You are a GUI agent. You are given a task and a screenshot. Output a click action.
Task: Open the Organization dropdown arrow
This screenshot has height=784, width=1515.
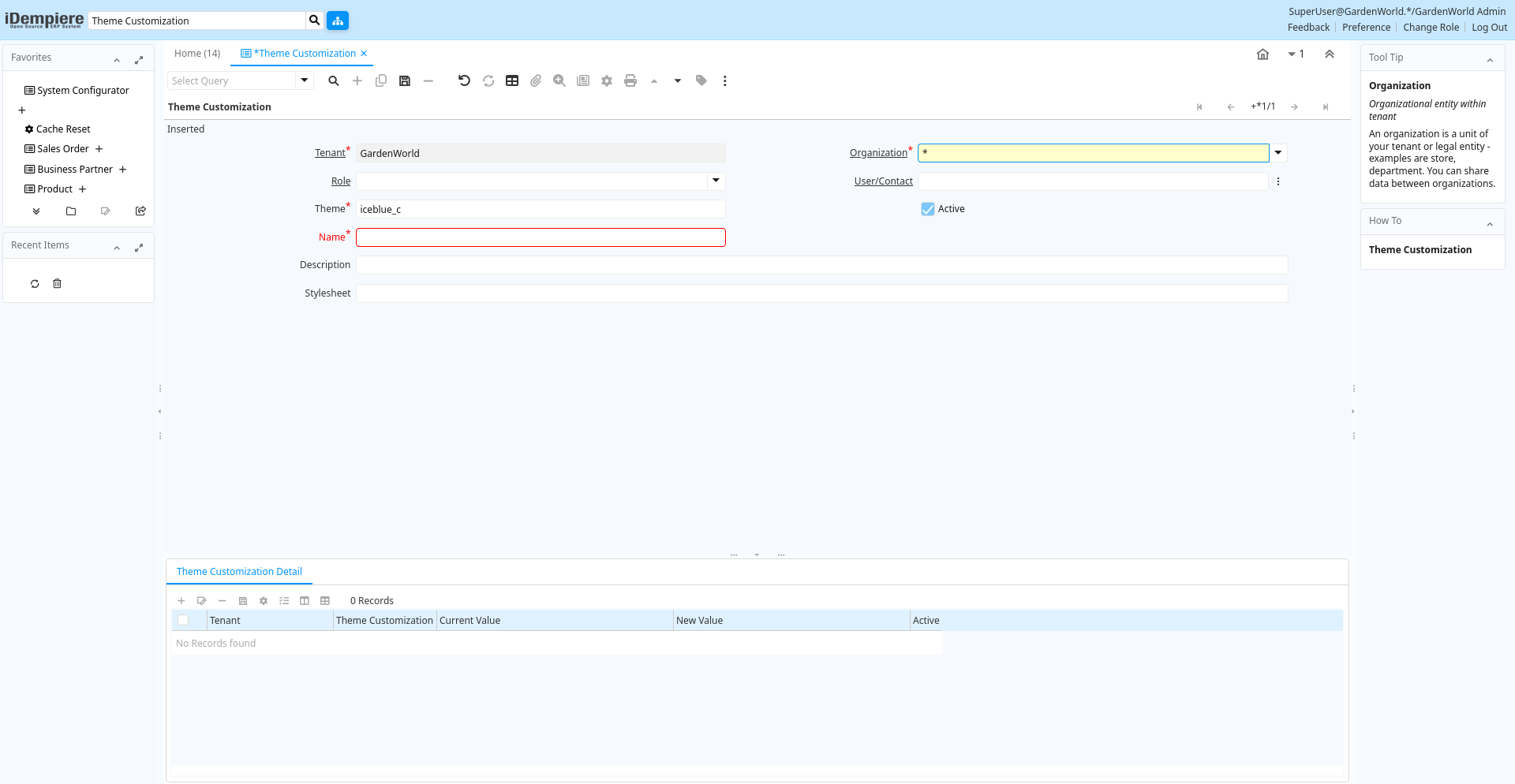click(x=1278, y=153)
